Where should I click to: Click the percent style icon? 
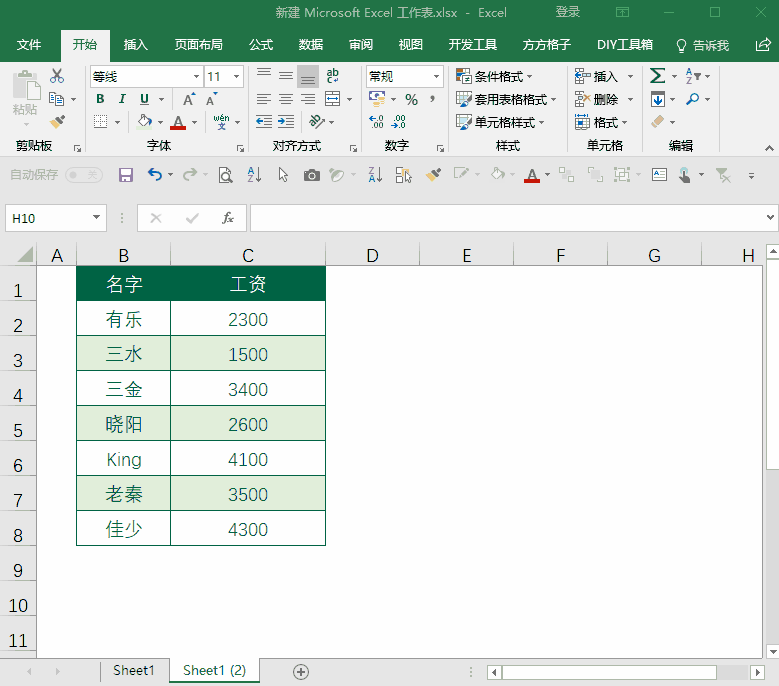click(x=411, y=99)
